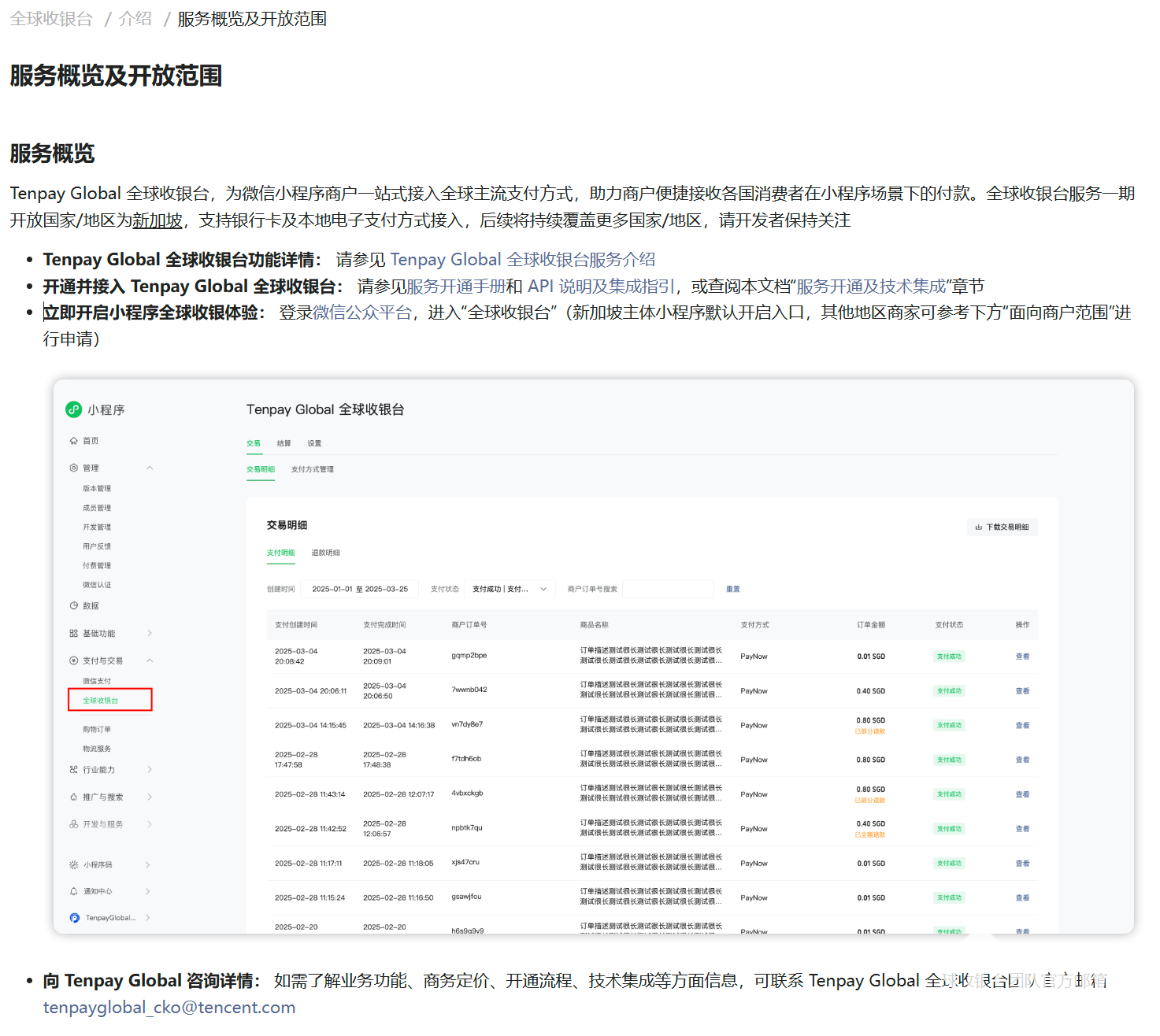
Task: Click the green 小程序 logo icon
Action: pos(73,409)
